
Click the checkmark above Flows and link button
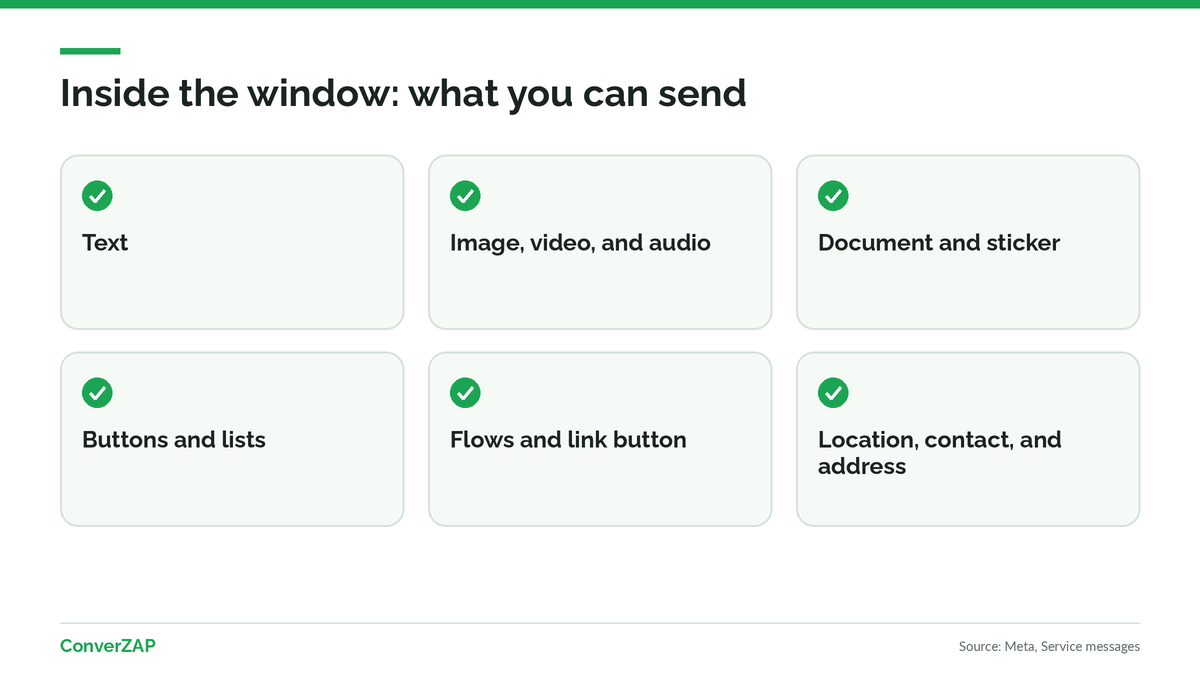[x=465, y=393]
